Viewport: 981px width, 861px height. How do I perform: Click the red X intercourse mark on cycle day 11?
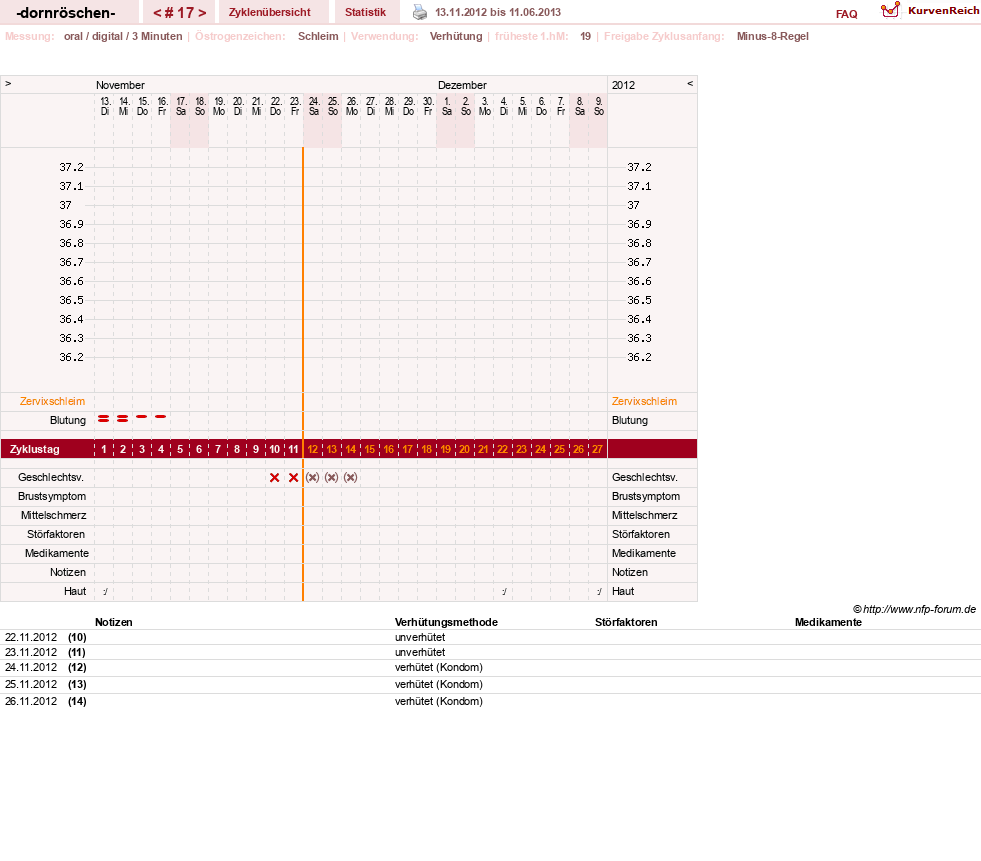[x=293, y=477]
